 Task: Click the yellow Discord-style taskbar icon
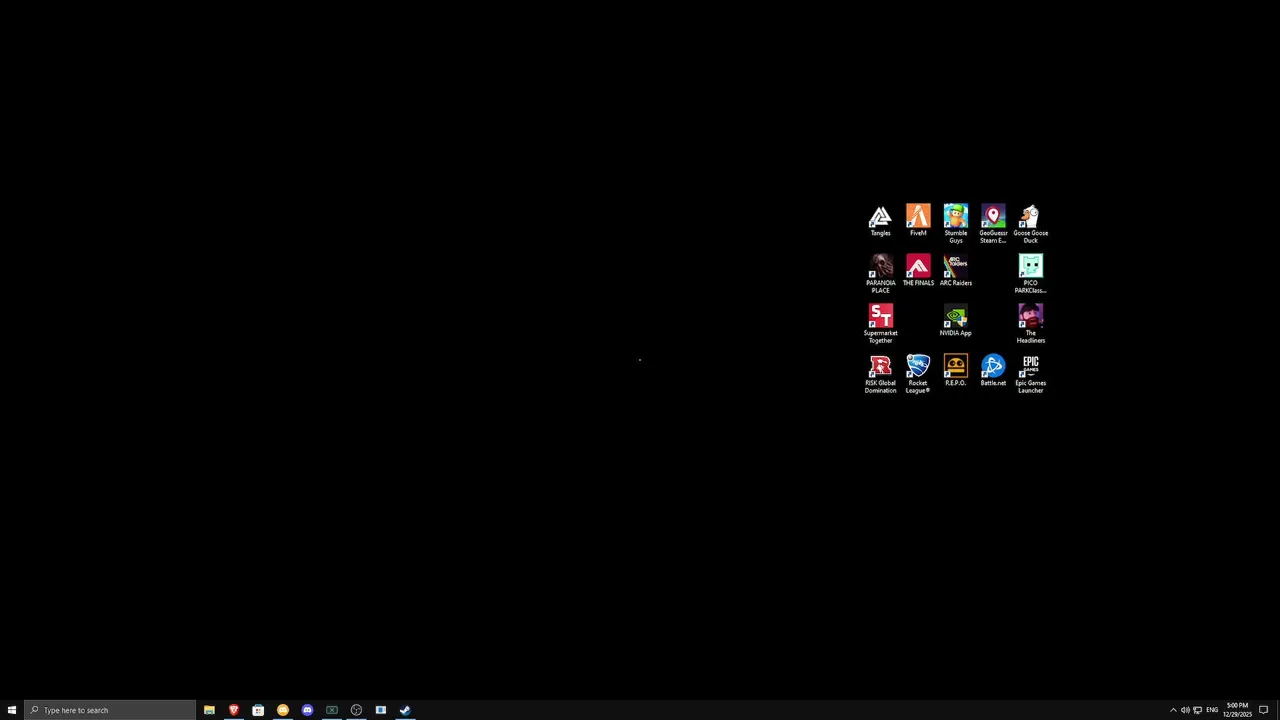[x=283, y=710]
